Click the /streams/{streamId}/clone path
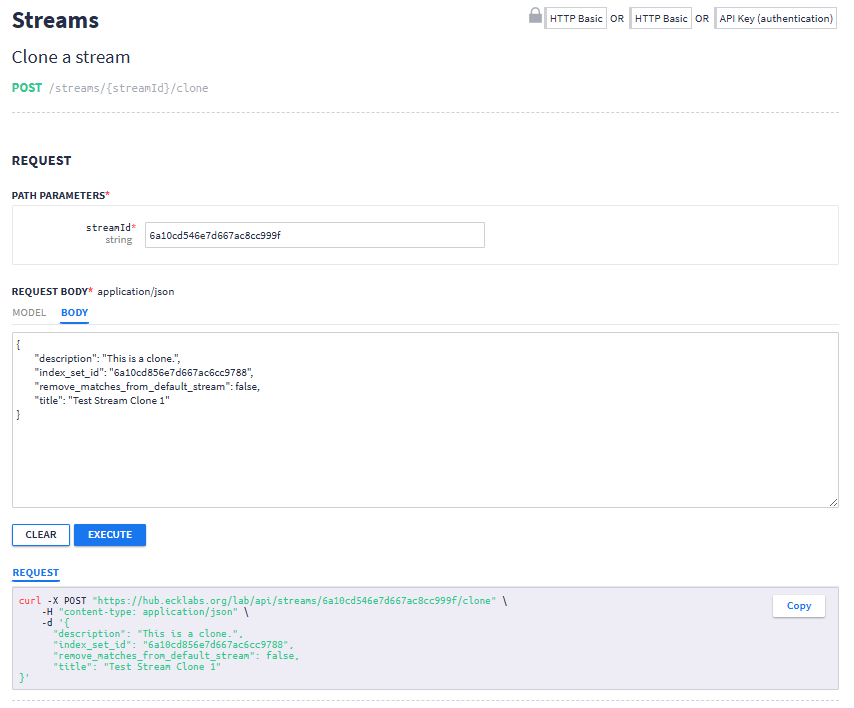Screen dimensions: 854x708 (129, 88)
